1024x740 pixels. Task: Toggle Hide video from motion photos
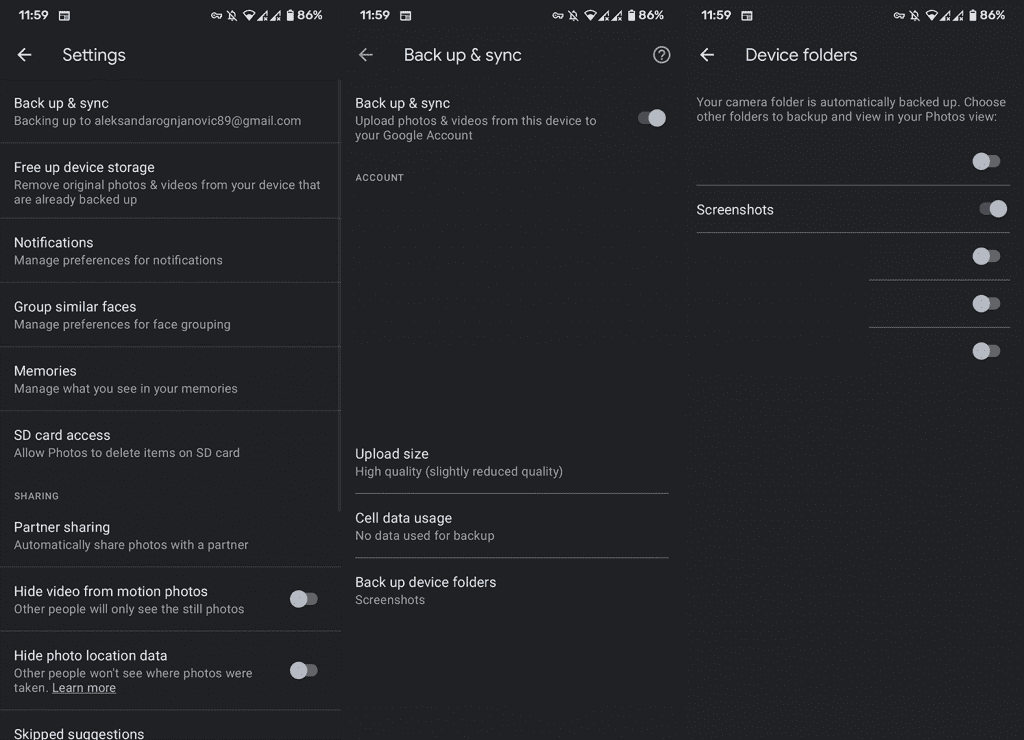click(303, 599)
